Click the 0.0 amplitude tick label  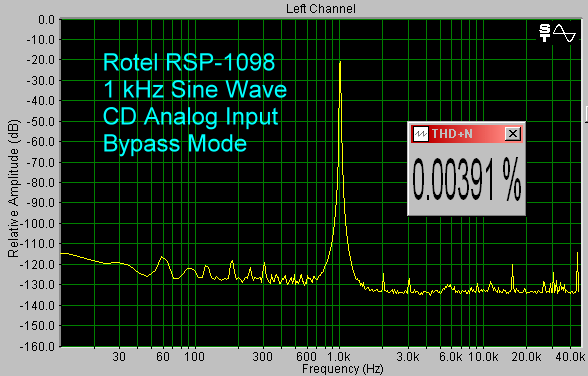(46, 19)
